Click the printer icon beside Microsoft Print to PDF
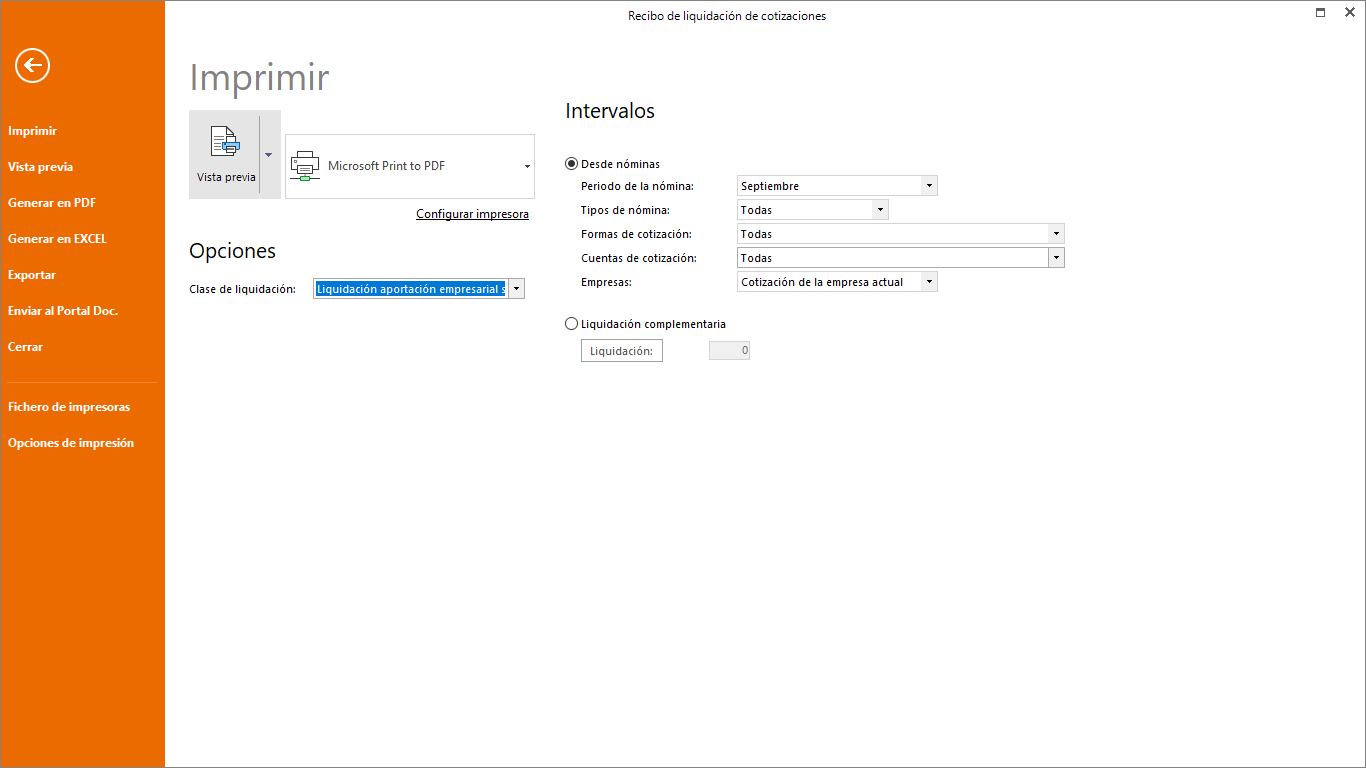The width and height of the screenshot is (1366, 768). pos(305,166)
